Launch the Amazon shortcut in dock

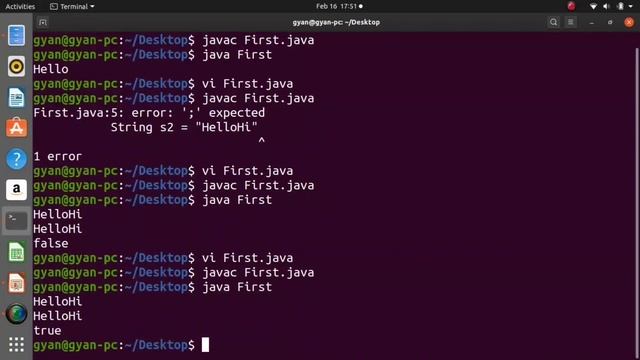click(x=16, y=190)
